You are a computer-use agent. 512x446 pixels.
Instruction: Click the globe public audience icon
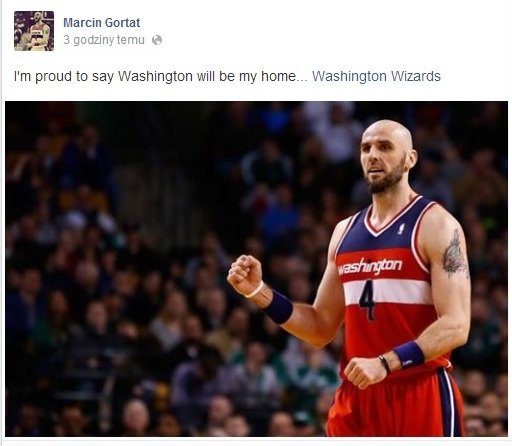157,40
